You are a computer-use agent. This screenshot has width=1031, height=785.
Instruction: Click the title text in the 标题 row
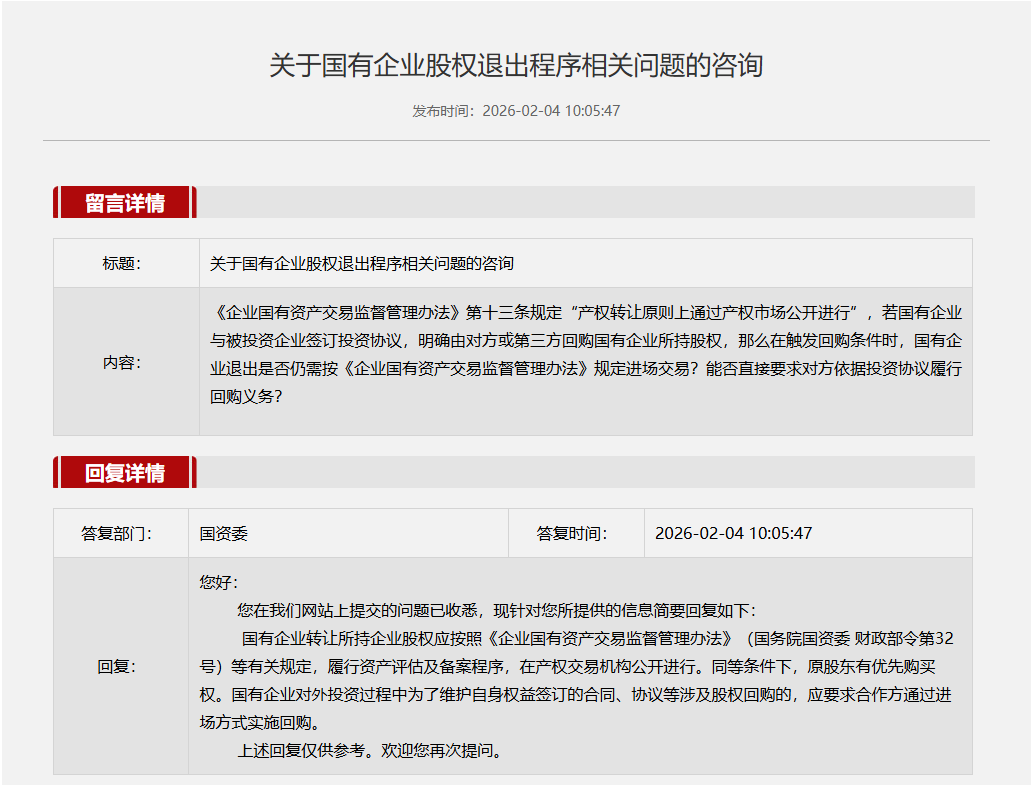point(361,264)
